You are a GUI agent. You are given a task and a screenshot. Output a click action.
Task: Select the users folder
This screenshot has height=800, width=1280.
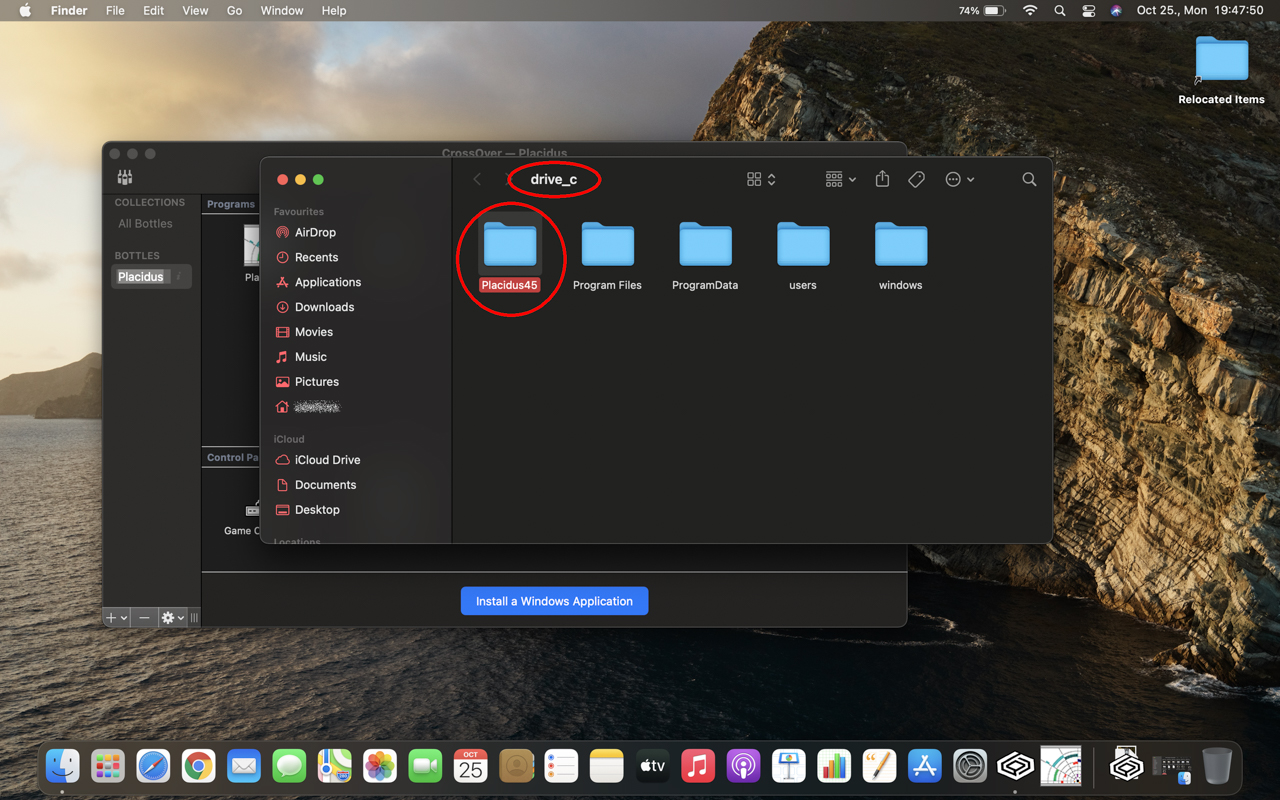(803, 255)
